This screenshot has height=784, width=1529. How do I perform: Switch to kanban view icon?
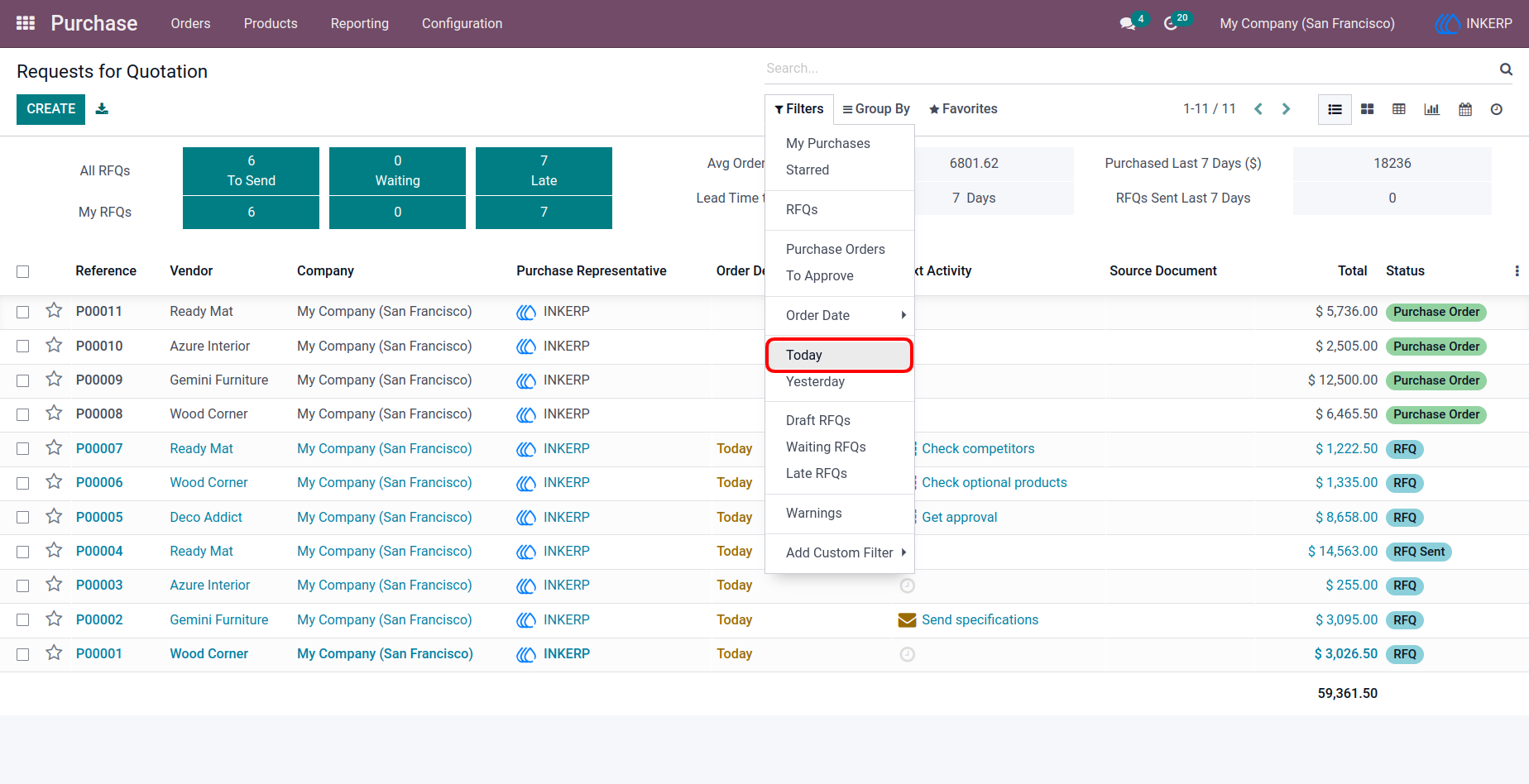click(x=1368, y=109)
